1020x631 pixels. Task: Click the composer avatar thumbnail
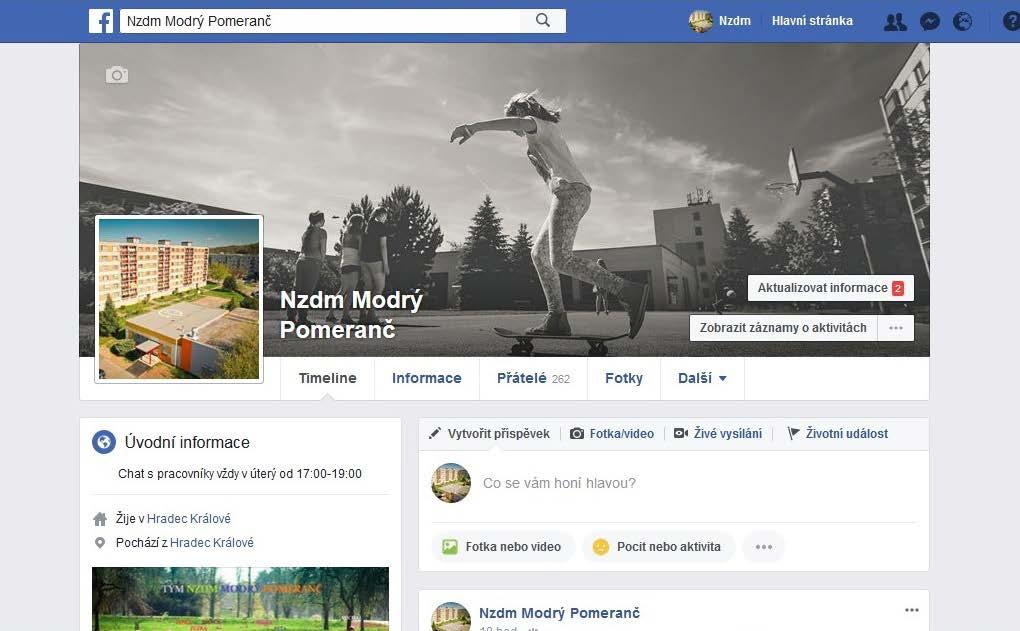tap(451, 483)
